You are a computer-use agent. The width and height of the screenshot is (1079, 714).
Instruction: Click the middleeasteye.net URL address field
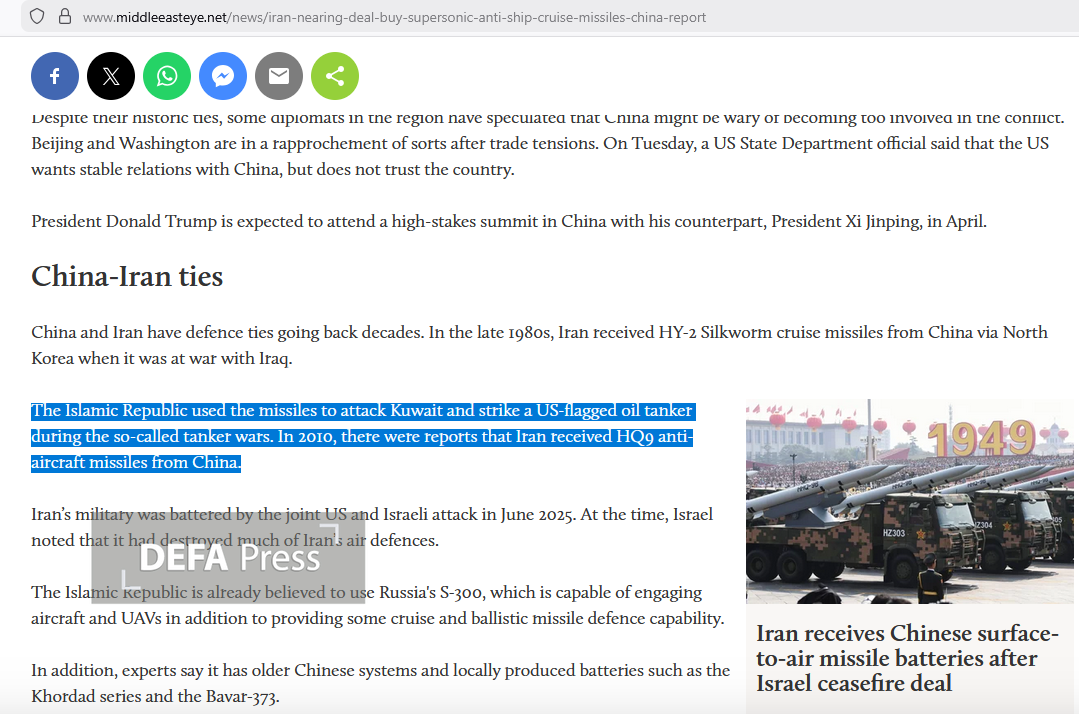(x=394, y=17)
